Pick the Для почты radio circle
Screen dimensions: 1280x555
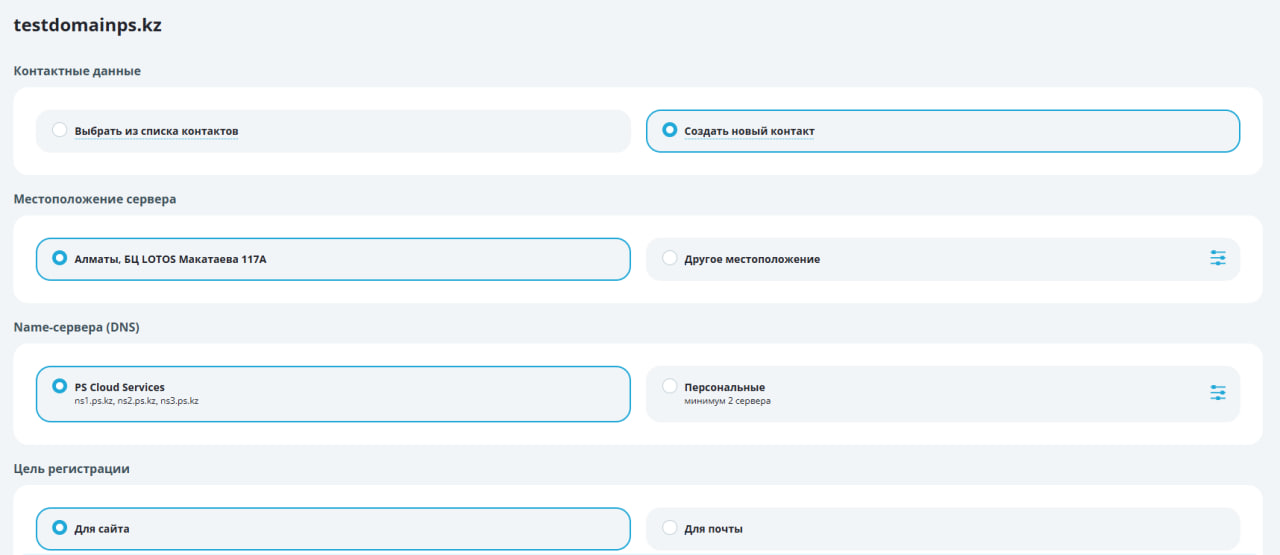coord(670,527)
